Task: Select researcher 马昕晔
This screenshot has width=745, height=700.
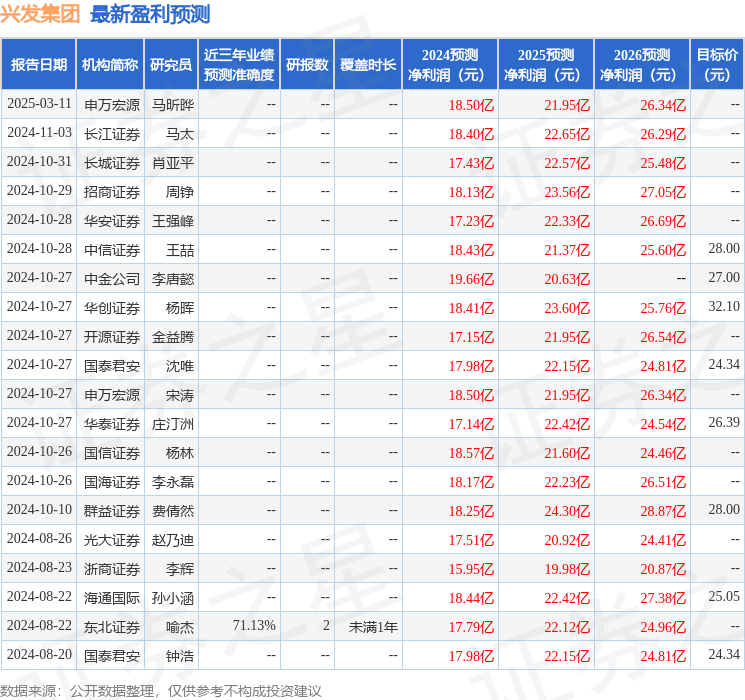Action: [173, 105]
